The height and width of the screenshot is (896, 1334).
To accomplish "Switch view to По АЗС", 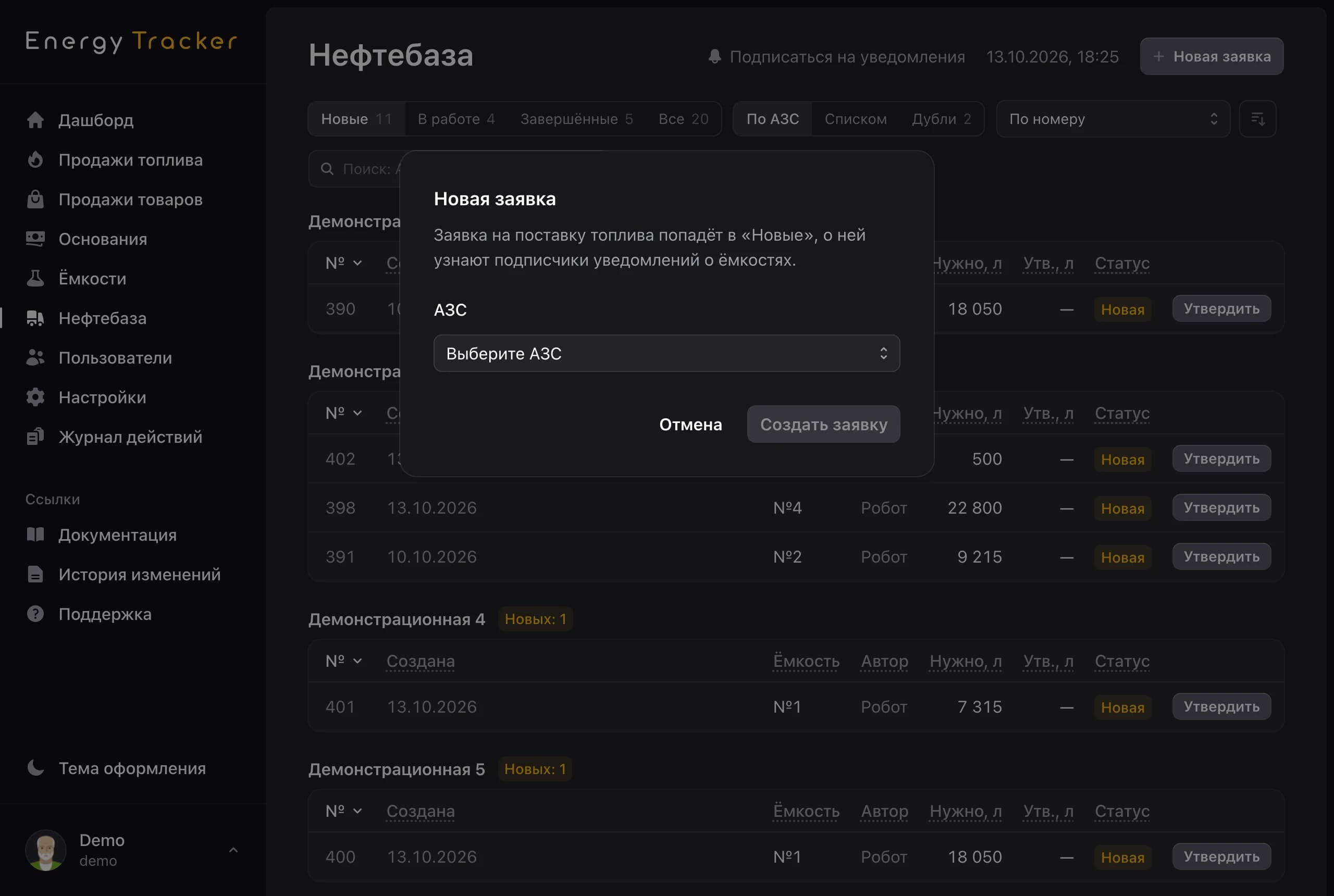I will coord(772,119).
